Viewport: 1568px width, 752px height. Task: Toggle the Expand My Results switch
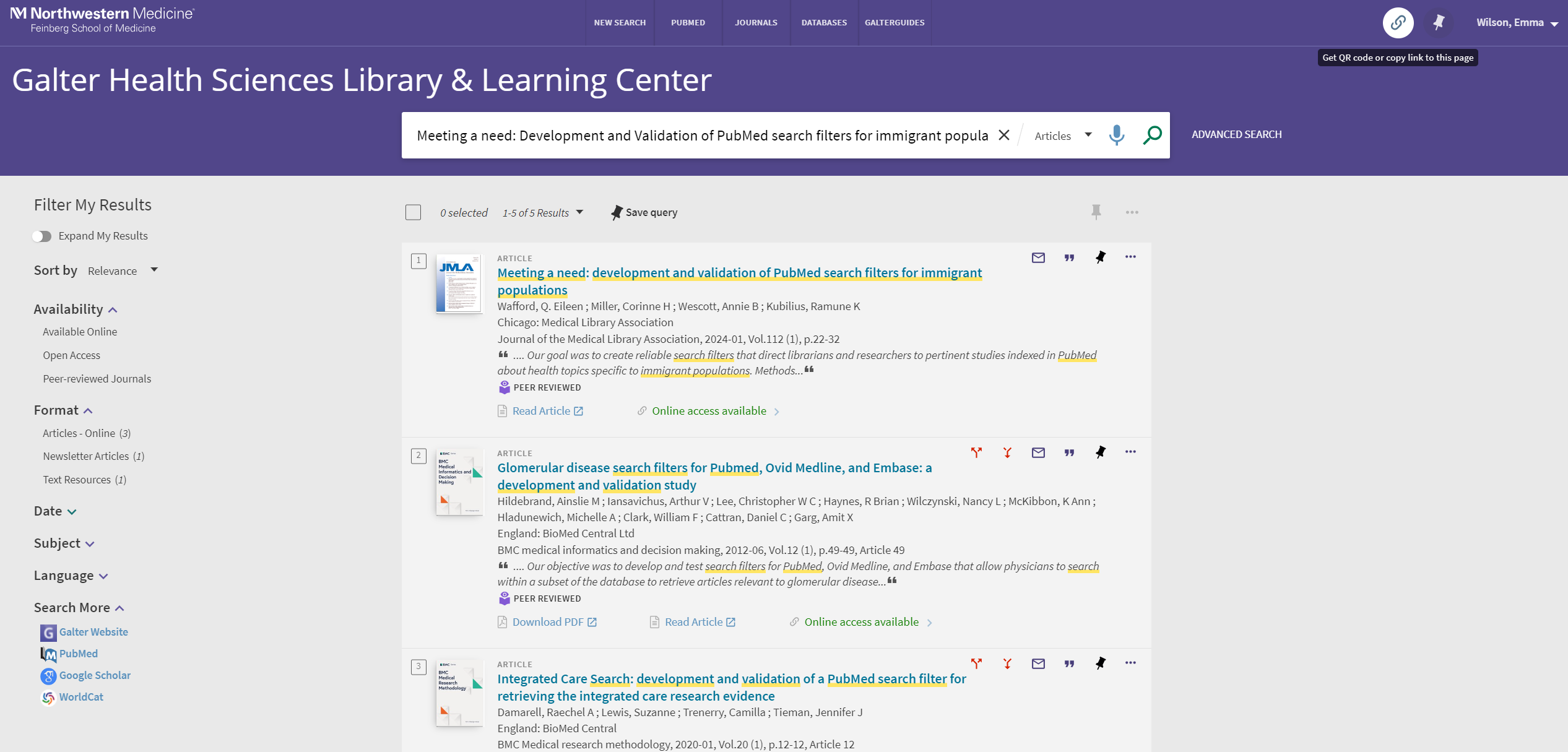pyautogui.click(x=42, y=236)
